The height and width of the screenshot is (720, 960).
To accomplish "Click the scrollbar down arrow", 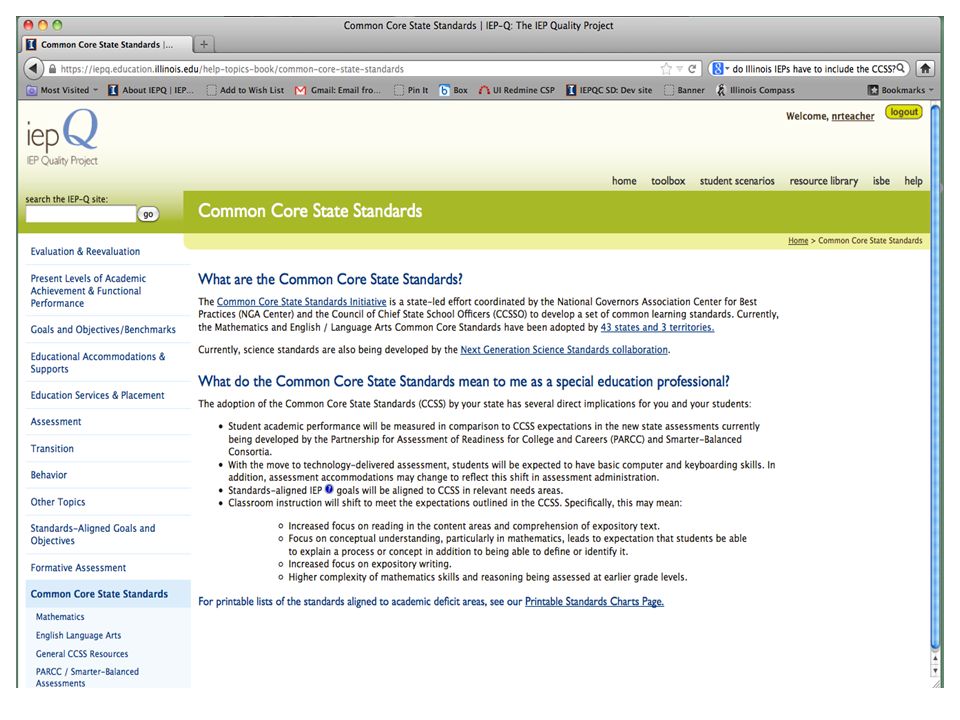I will [935, 670].
